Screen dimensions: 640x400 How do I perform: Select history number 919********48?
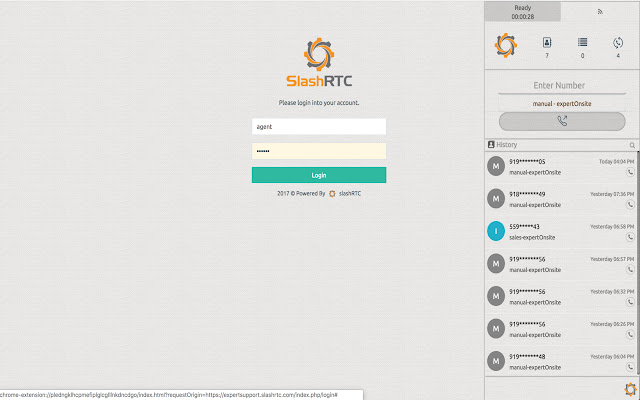coord(527,357)
